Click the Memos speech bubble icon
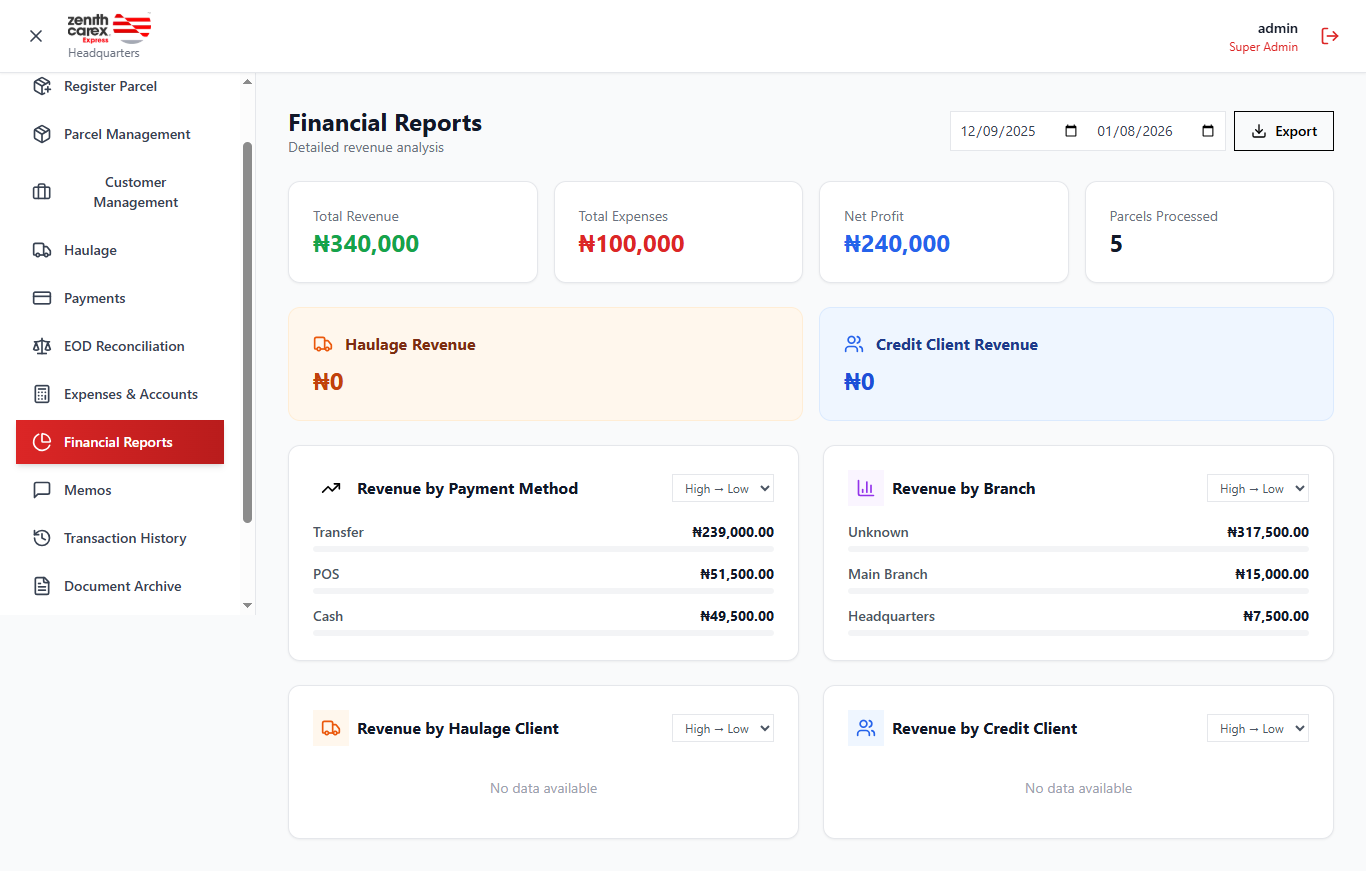 click(x=42, y=490)
